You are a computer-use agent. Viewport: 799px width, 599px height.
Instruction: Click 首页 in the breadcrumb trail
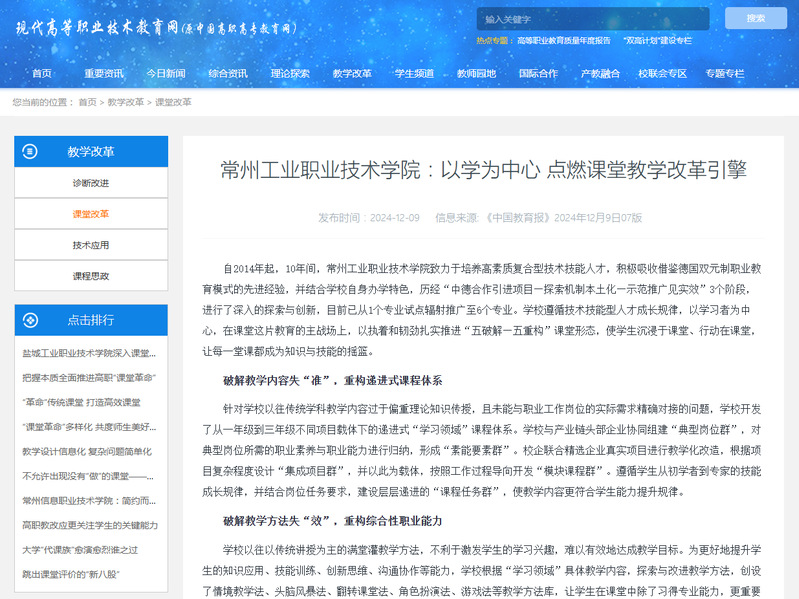pos(88,102)
